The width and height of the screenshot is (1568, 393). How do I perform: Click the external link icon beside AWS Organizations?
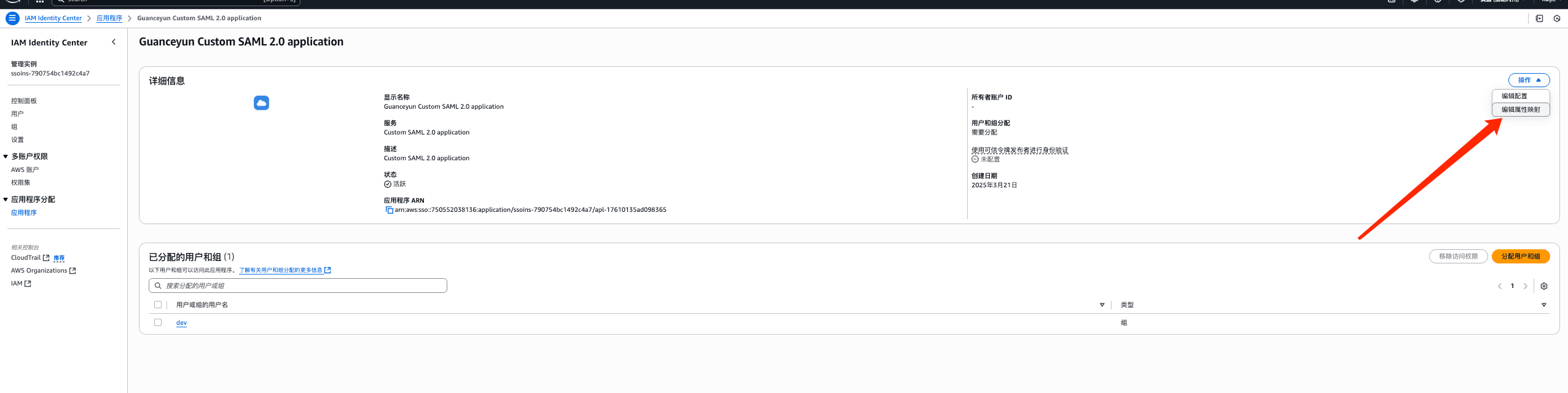pyautogui.click(x=73, y=271)
